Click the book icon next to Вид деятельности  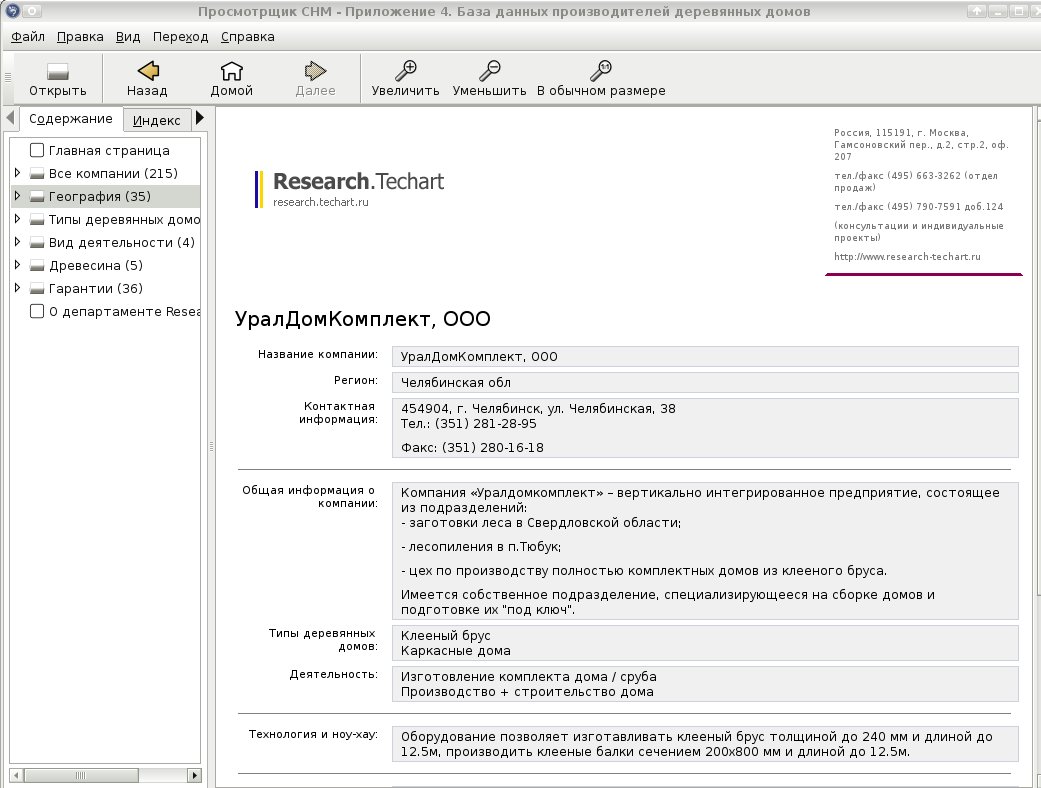click(37, 243)
